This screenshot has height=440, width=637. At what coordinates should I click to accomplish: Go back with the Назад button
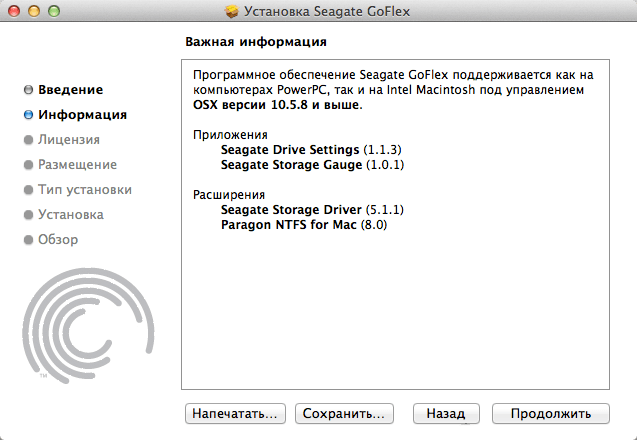(446, 414)
